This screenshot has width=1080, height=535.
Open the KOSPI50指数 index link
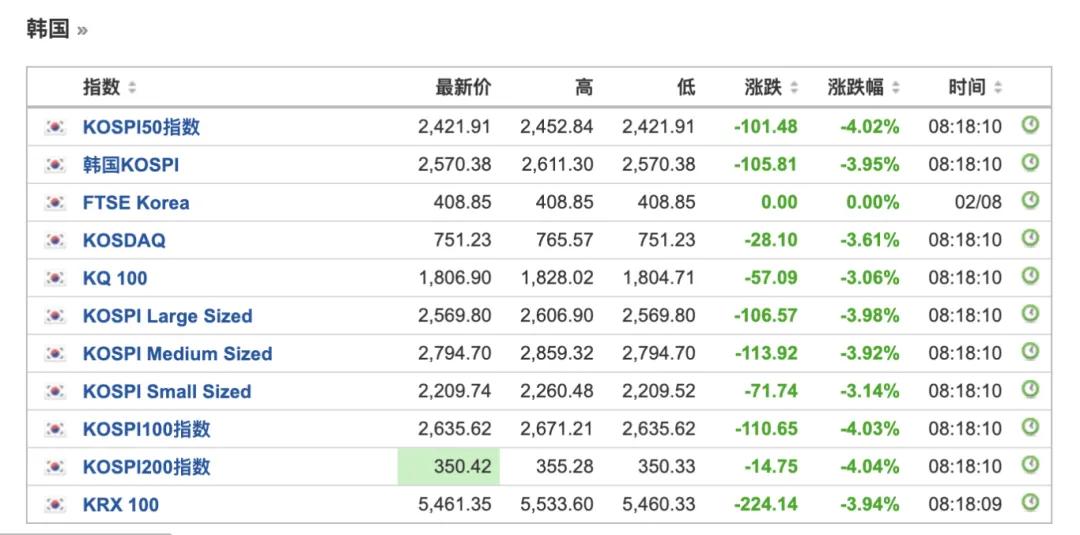[x=141, y=127]
